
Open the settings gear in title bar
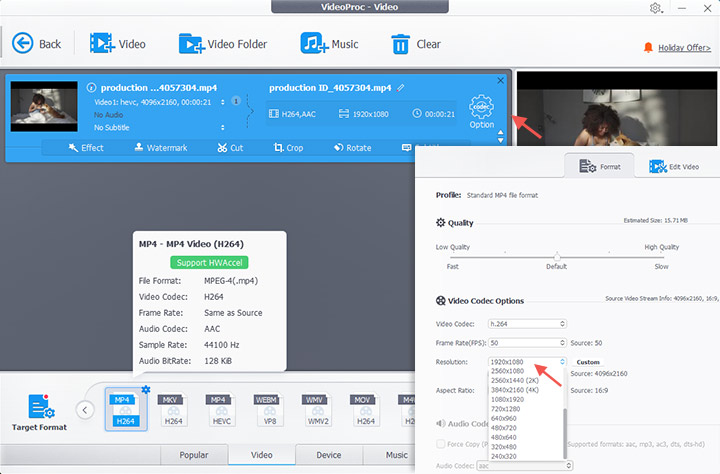(x=655, y=8)
